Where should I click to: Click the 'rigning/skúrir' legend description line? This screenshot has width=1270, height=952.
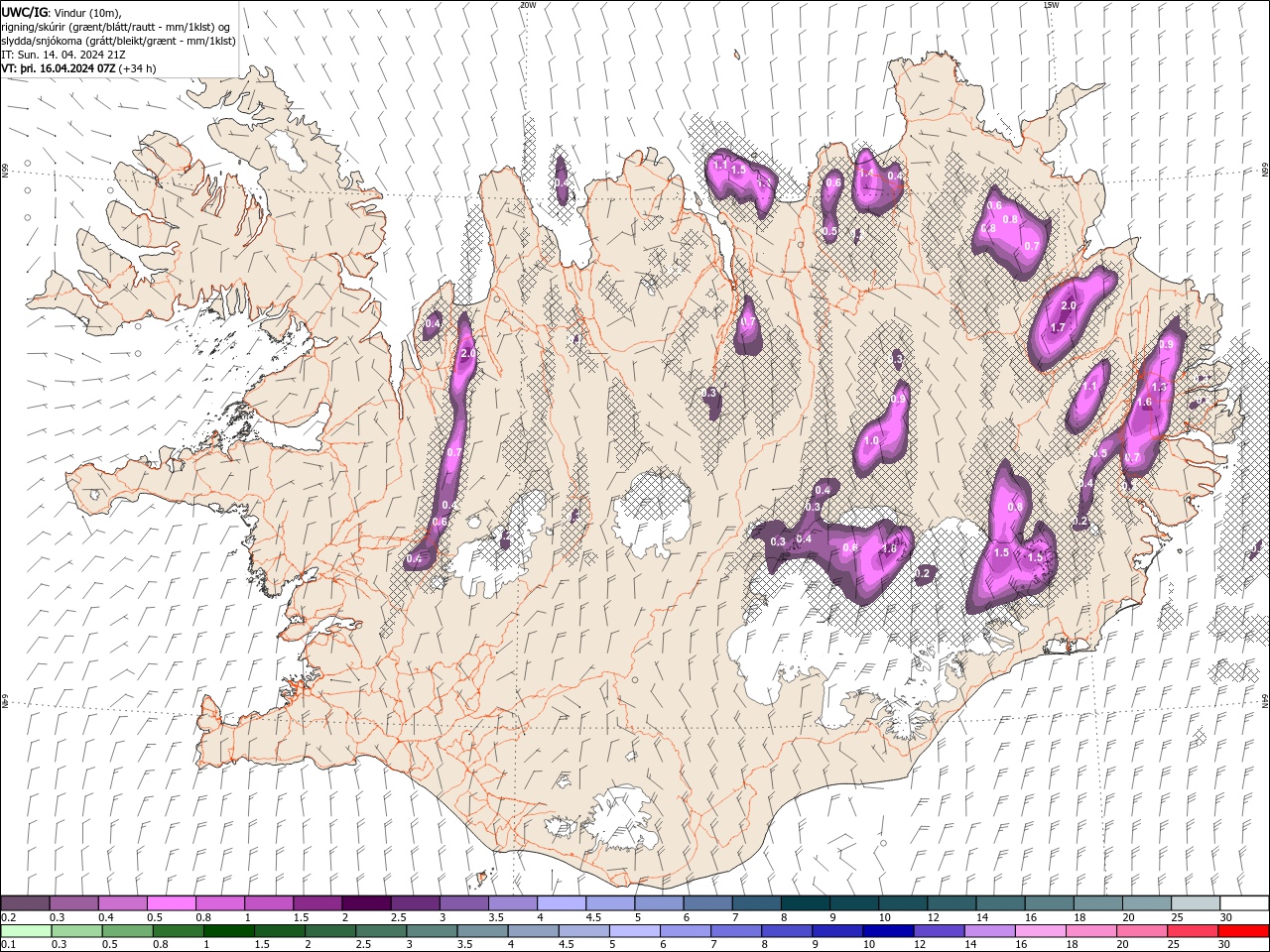pyautogui.click(x=116, y=26)
